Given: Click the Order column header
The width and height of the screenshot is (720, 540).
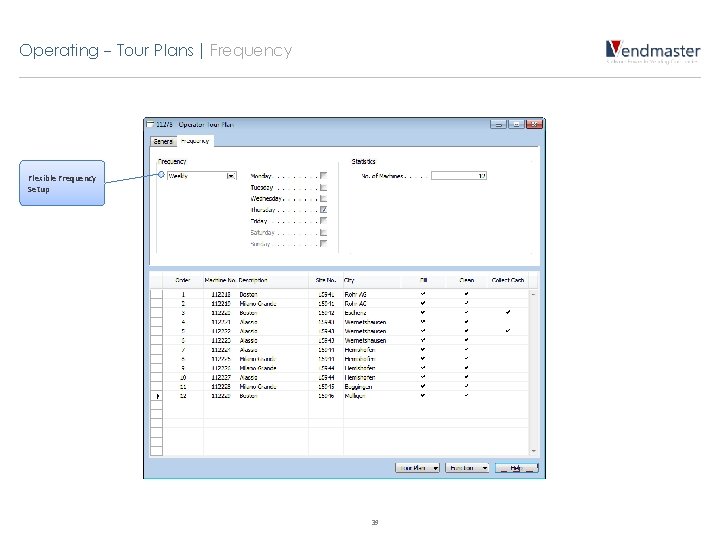Looking at the screenshot, I should pyautogui.click(x=183, y=280).
